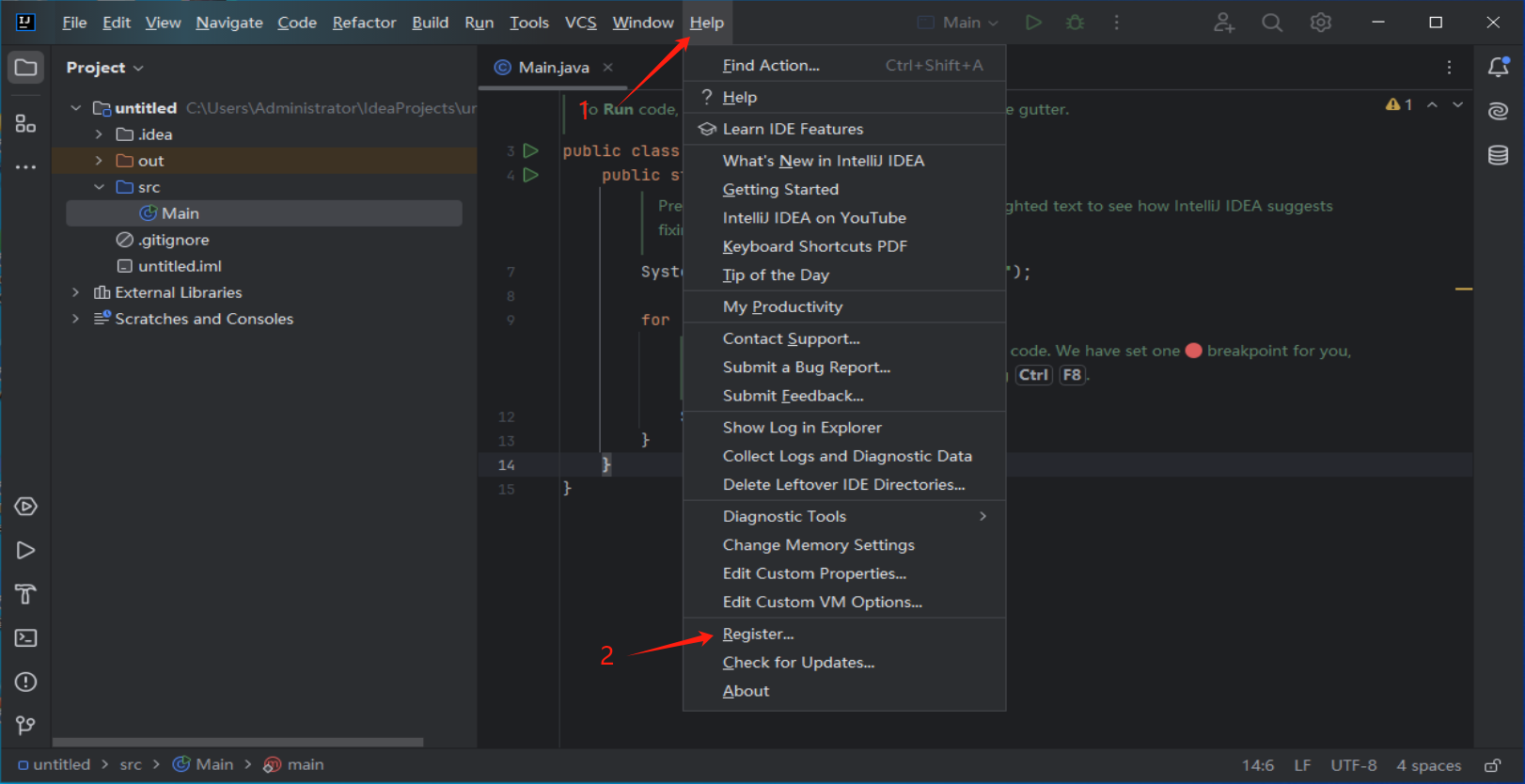Open the AI Assistant spiral icon
This screenshot has width=1525, height=784.
(1499, 111)
